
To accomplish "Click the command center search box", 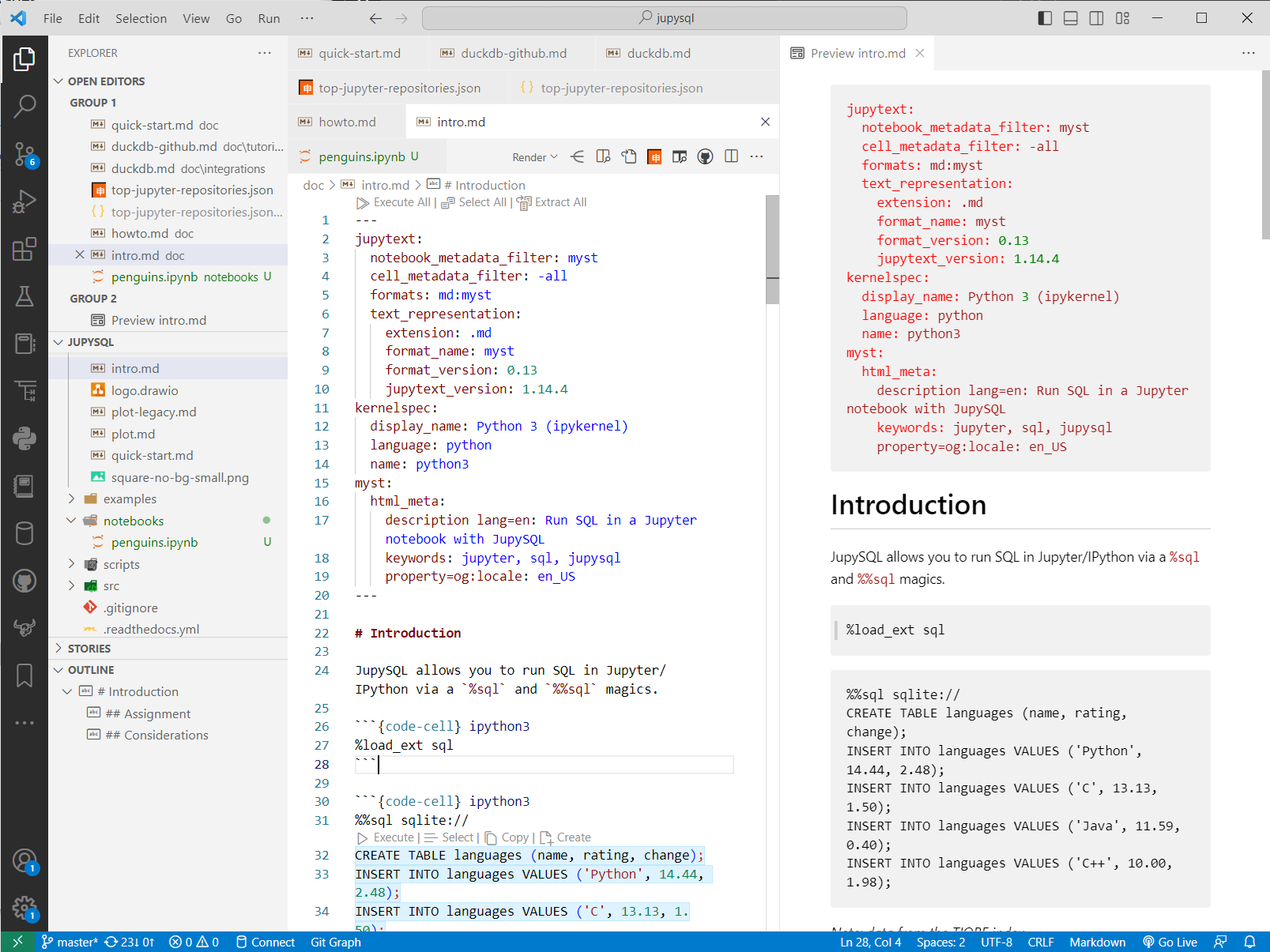I will point(665,18).
